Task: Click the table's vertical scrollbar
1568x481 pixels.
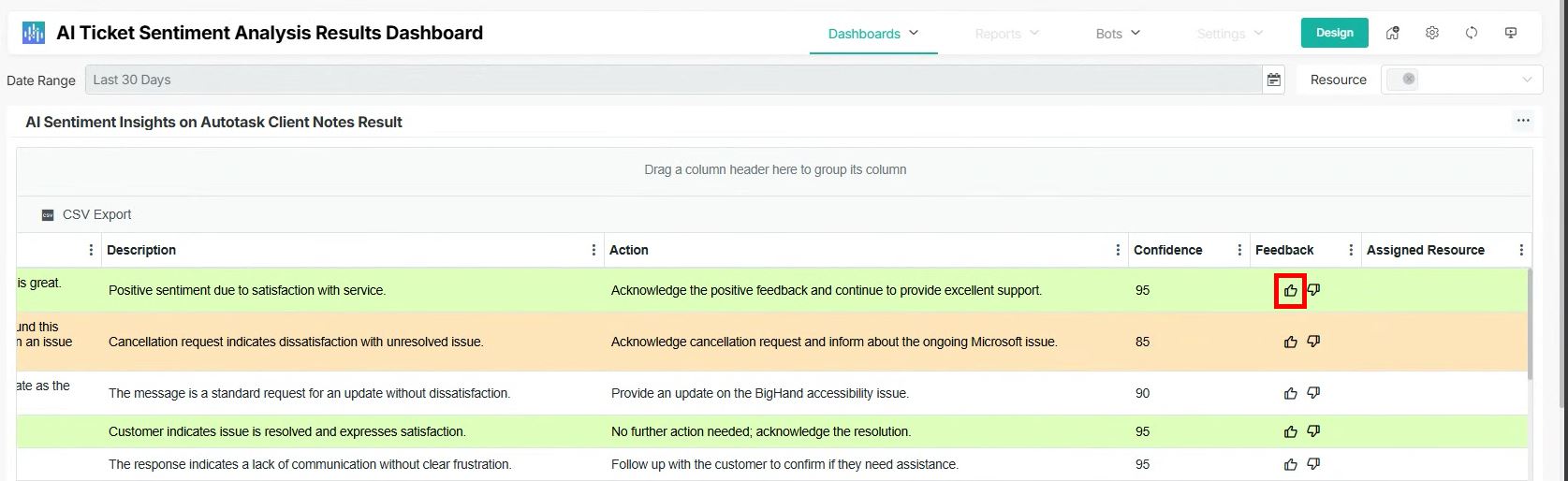Action: [1531, 323]
